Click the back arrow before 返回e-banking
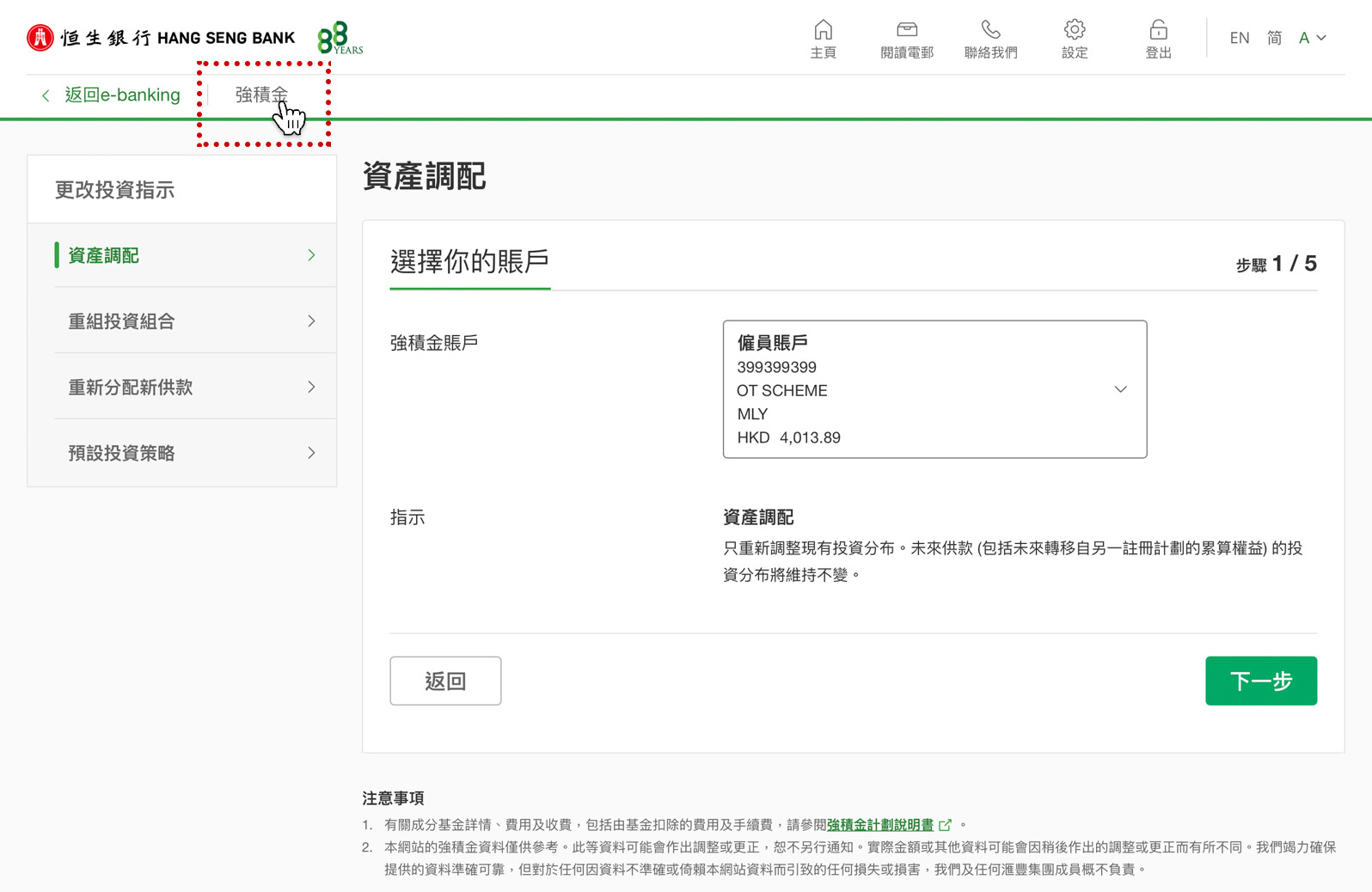The image size is (1372, 892). point(46,95)
